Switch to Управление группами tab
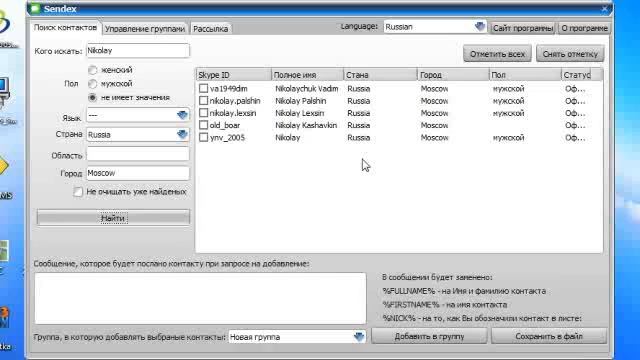 pyautogui.click(x=145, y=29)
